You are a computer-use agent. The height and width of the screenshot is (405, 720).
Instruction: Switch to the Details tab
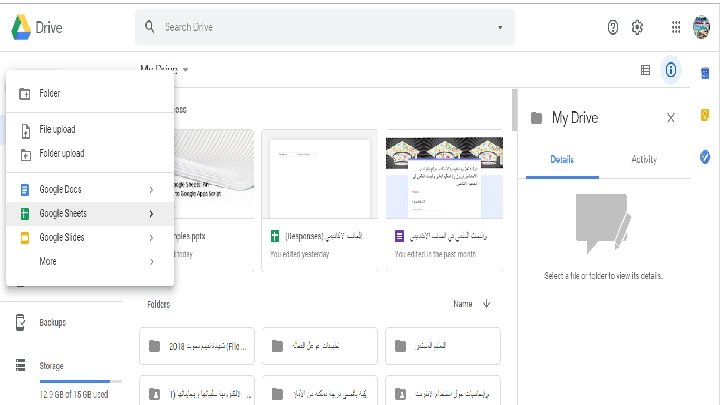(x=562, y=159)
